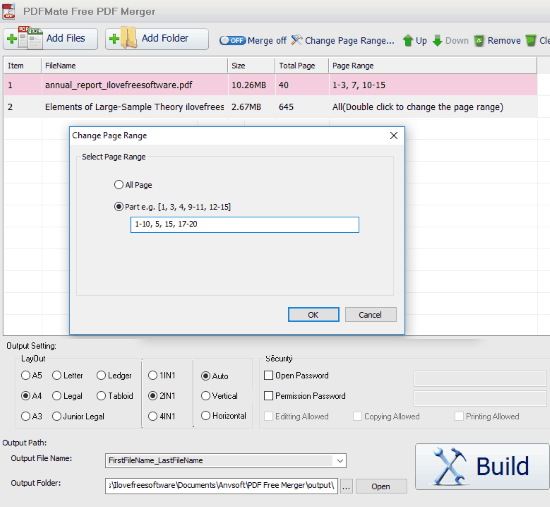Click the Build button
Screen dimensions: 550x507
(x=482, y=466)
